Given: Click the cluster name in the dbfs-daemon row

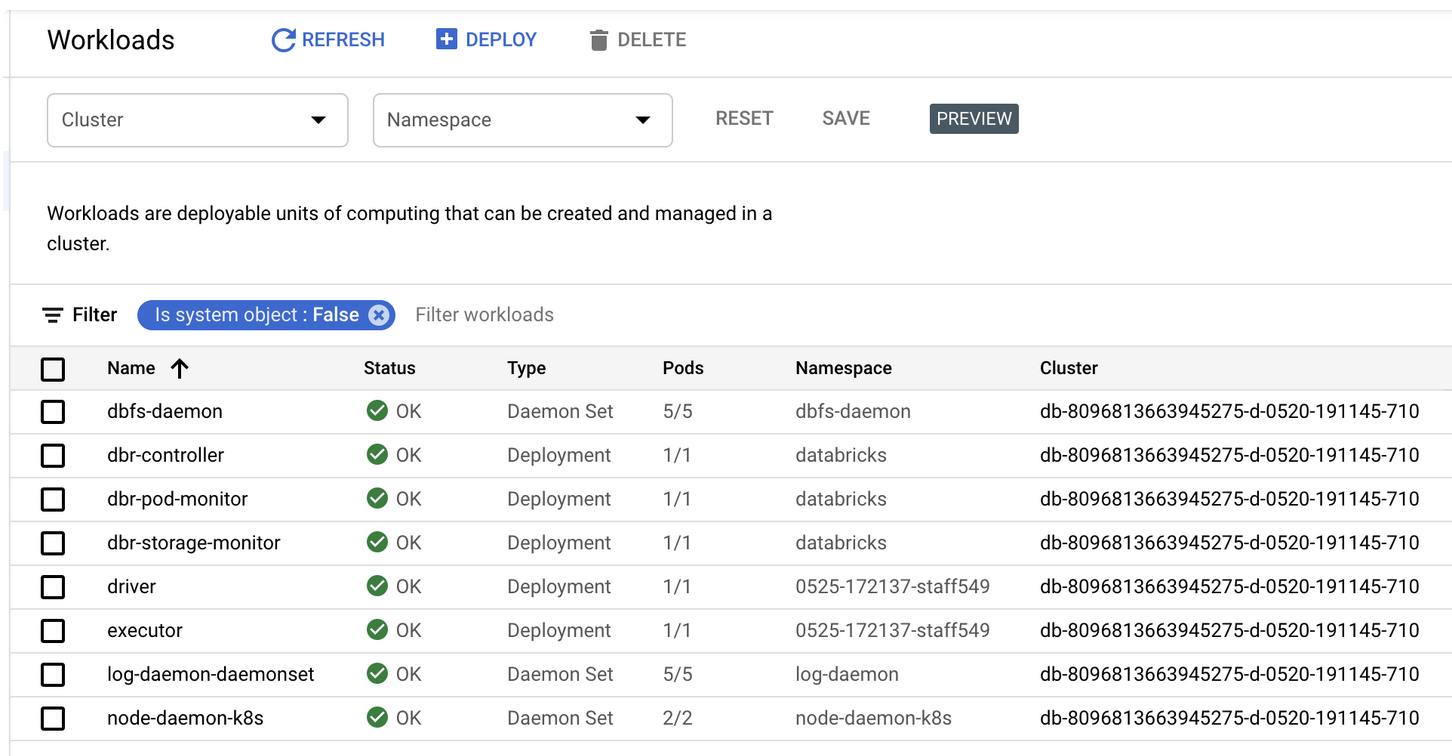Looking at the screenshot, I should click(x=1230, y=411).
